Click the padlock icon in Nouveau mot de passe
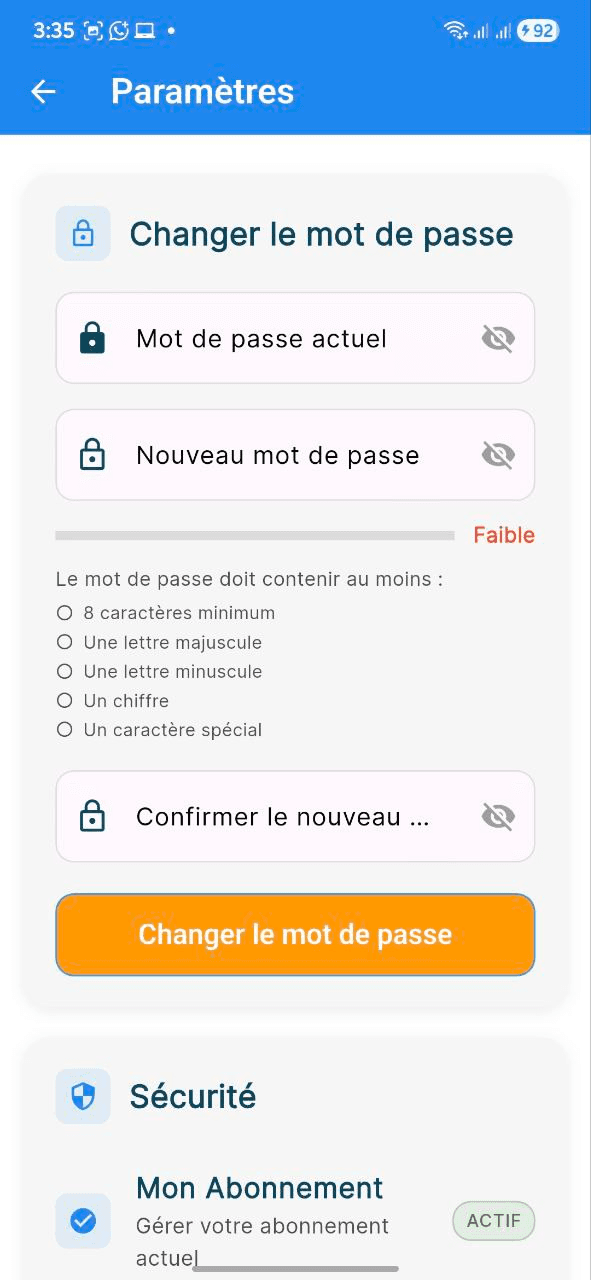The height and width of the screenshot is (1280, 591). (x=93, y=454)
